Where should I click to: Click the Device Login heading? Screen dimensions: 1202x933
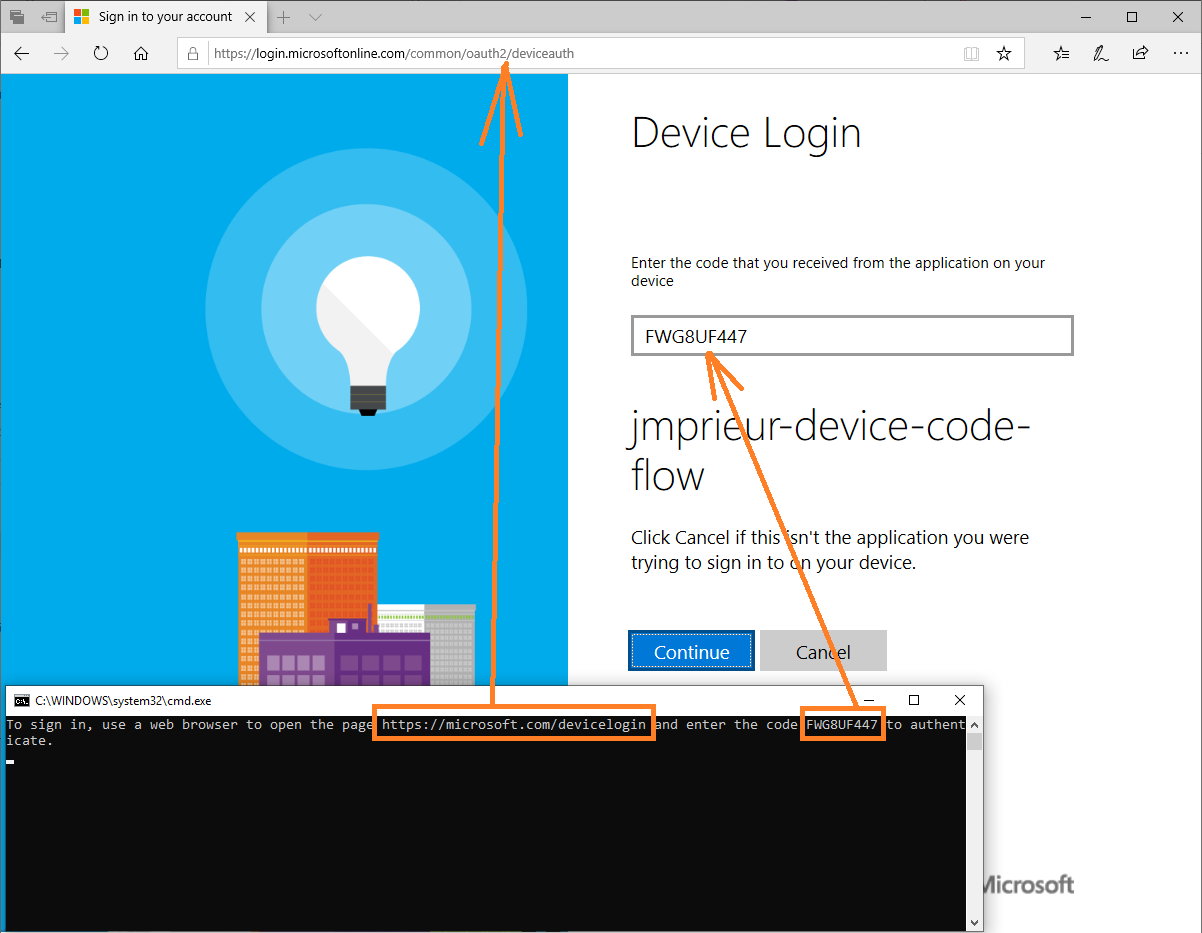coord(746,134)
